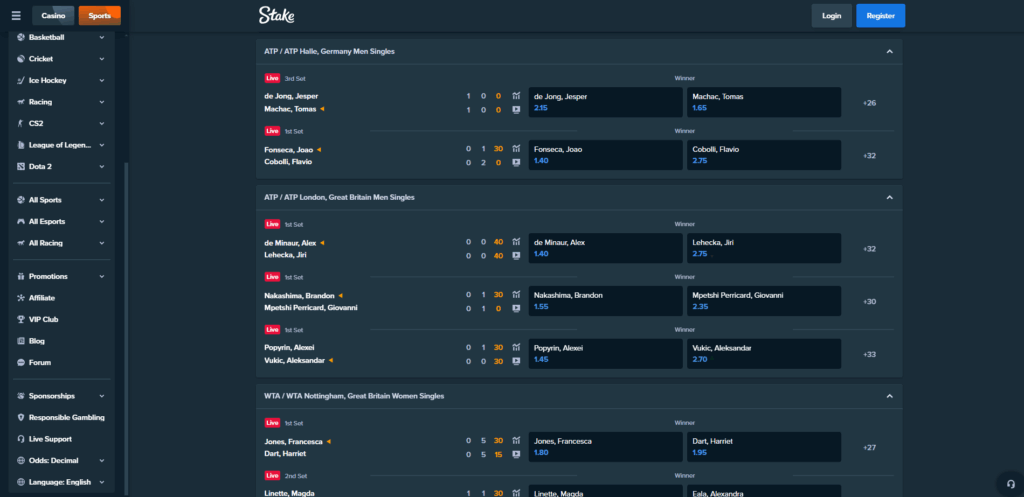Click the VIP Club trophy icon
The width and height of the screenshot is (1024, 497).
(x=21, y=319)
